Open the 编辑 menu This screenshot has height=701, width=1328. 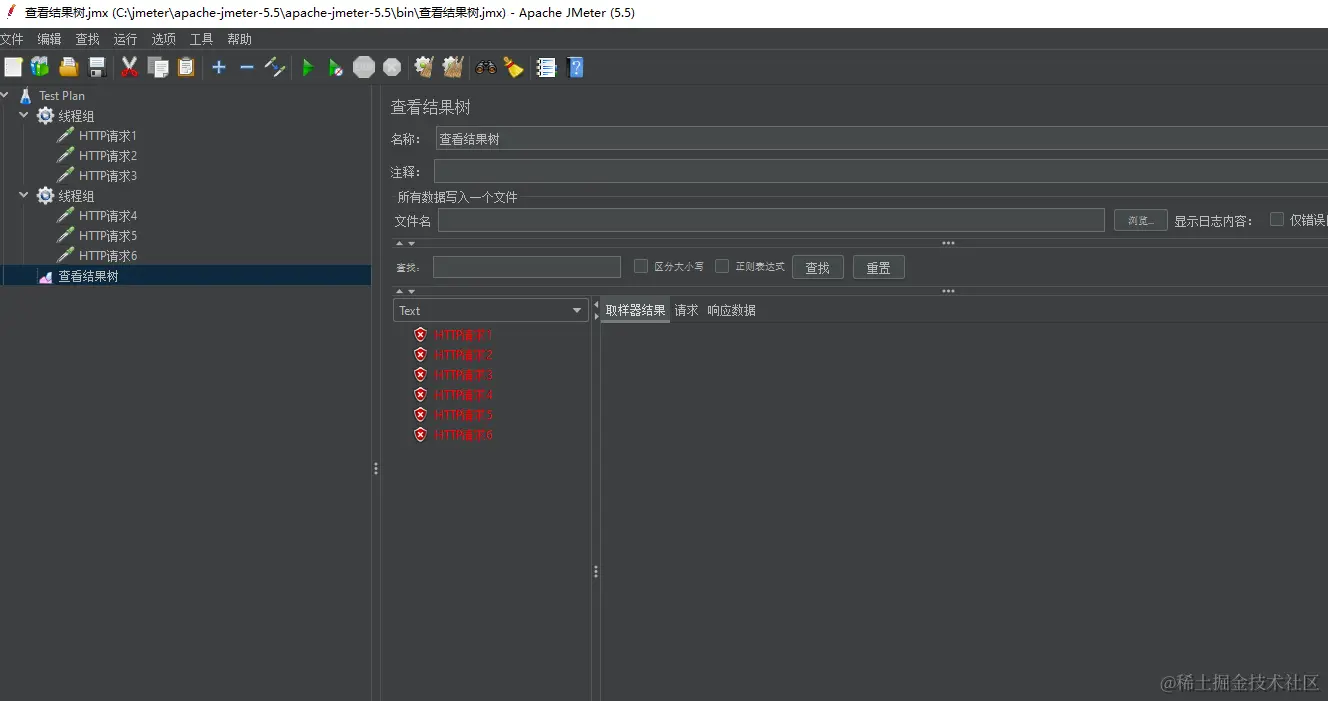pos(49,39)
